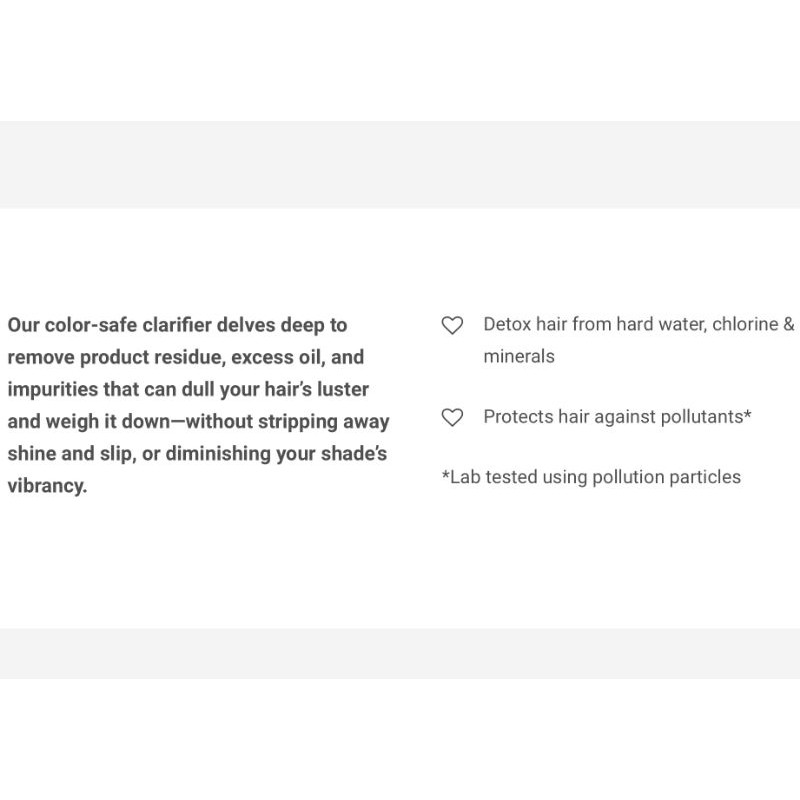
Task: Click the '*Lab tested using pollution particles' footnote
Action: pos(591,477)
